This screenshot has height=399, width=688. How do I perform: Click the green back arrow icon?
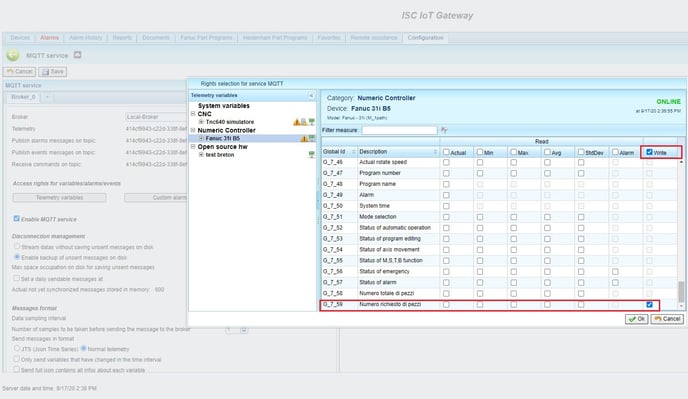13,55
